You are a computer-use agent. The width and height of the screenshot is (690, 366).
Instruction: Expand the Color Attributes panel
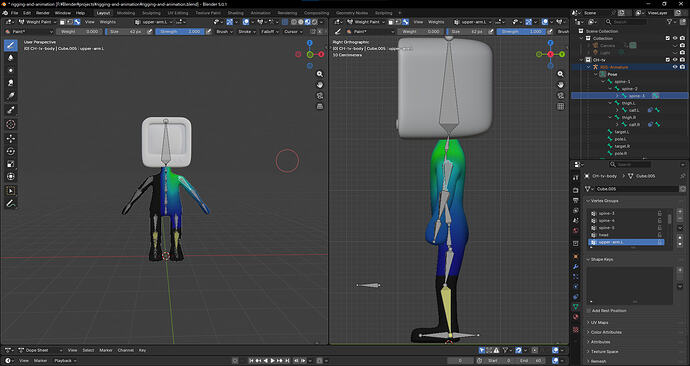tap(606, 332)
